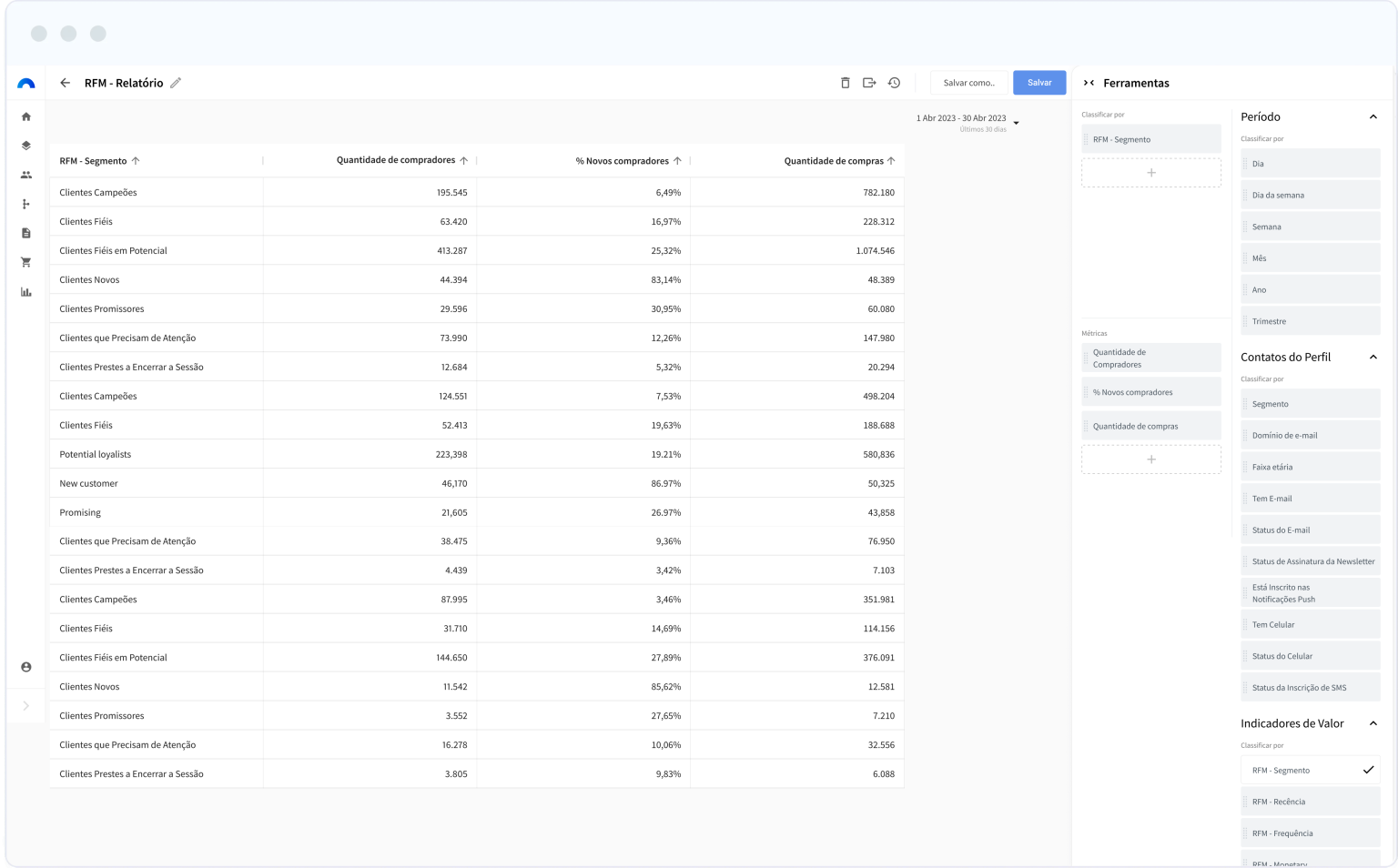Viewport: 1398px width, 868px height.
Task: Collapse the Período section
Action: (1373, 116)
